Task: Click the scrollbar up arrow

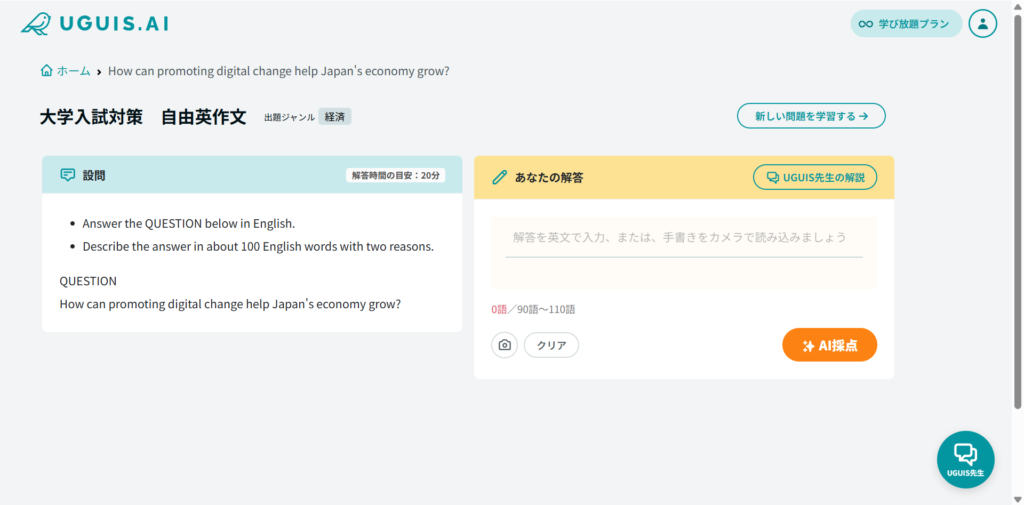Action: click(x=1017, y=6)
